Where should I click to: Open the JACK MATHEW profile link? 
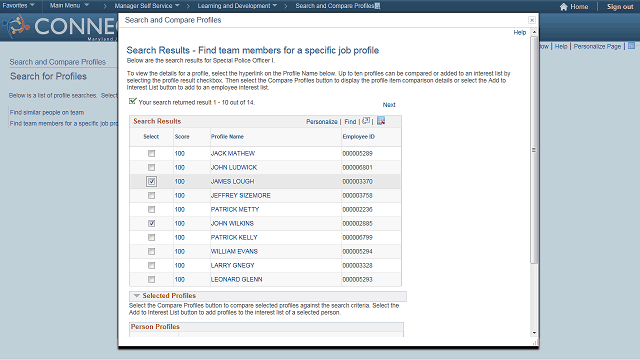click(233, 153)
